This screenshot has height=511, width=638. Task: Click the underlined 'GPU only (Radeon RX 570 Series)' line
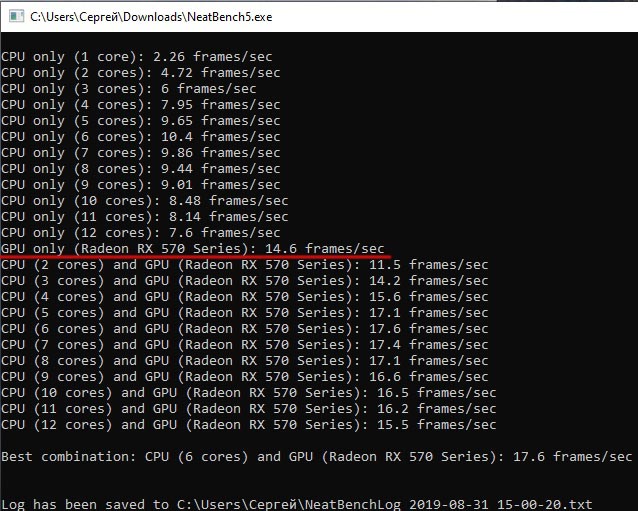(x=193, y=249)
